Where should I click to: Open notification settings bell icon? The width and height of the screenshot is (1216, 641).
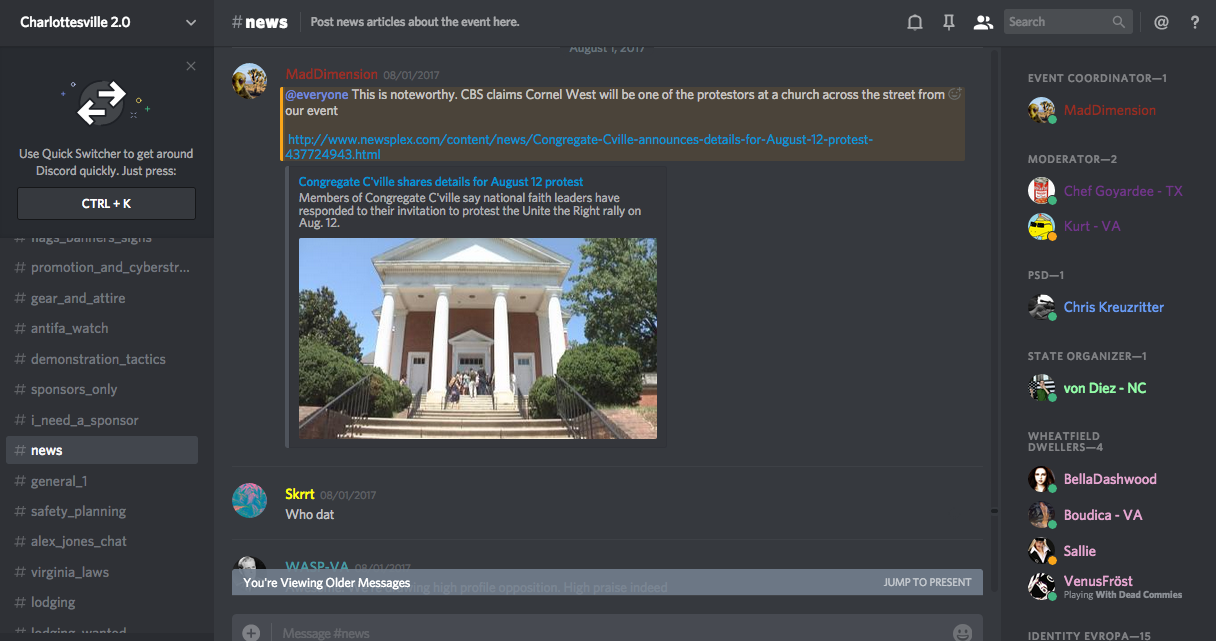point(914,22)
